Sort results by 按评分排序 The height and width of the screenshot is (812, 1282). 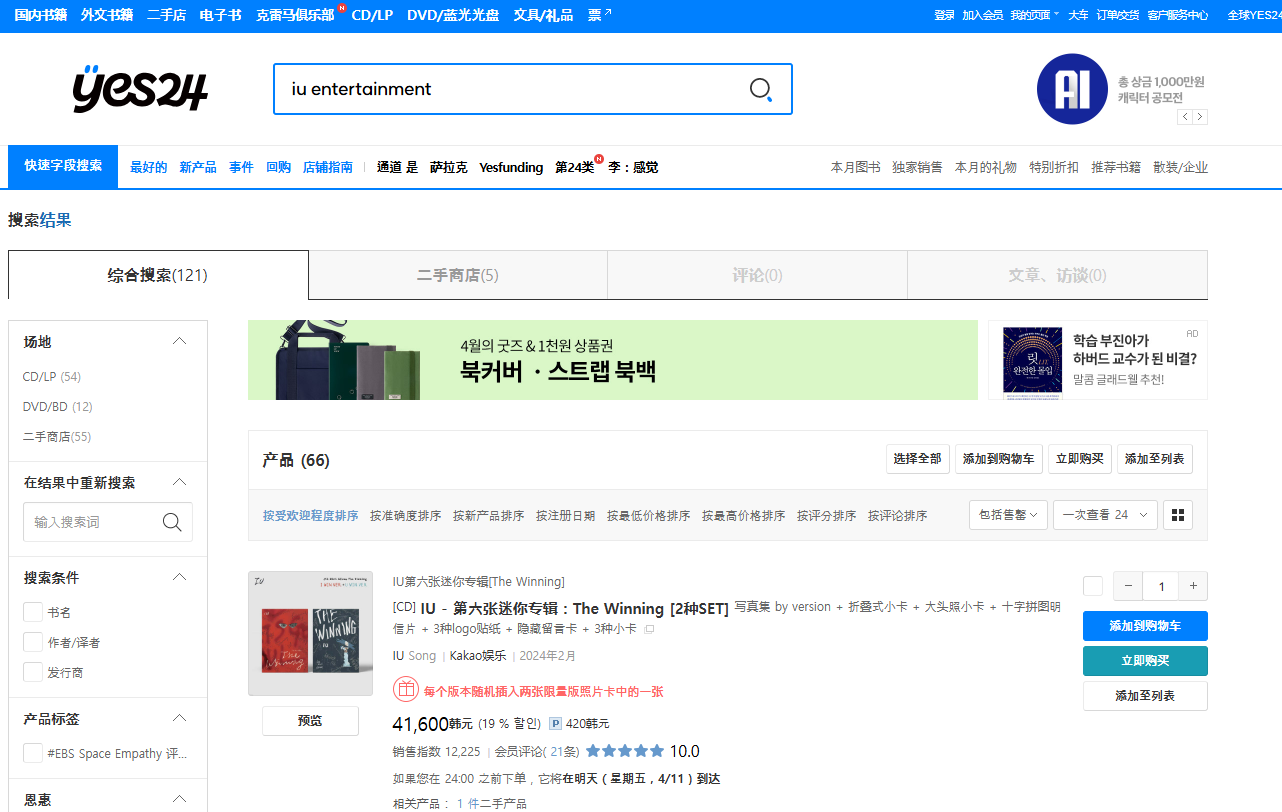point(826,516)
